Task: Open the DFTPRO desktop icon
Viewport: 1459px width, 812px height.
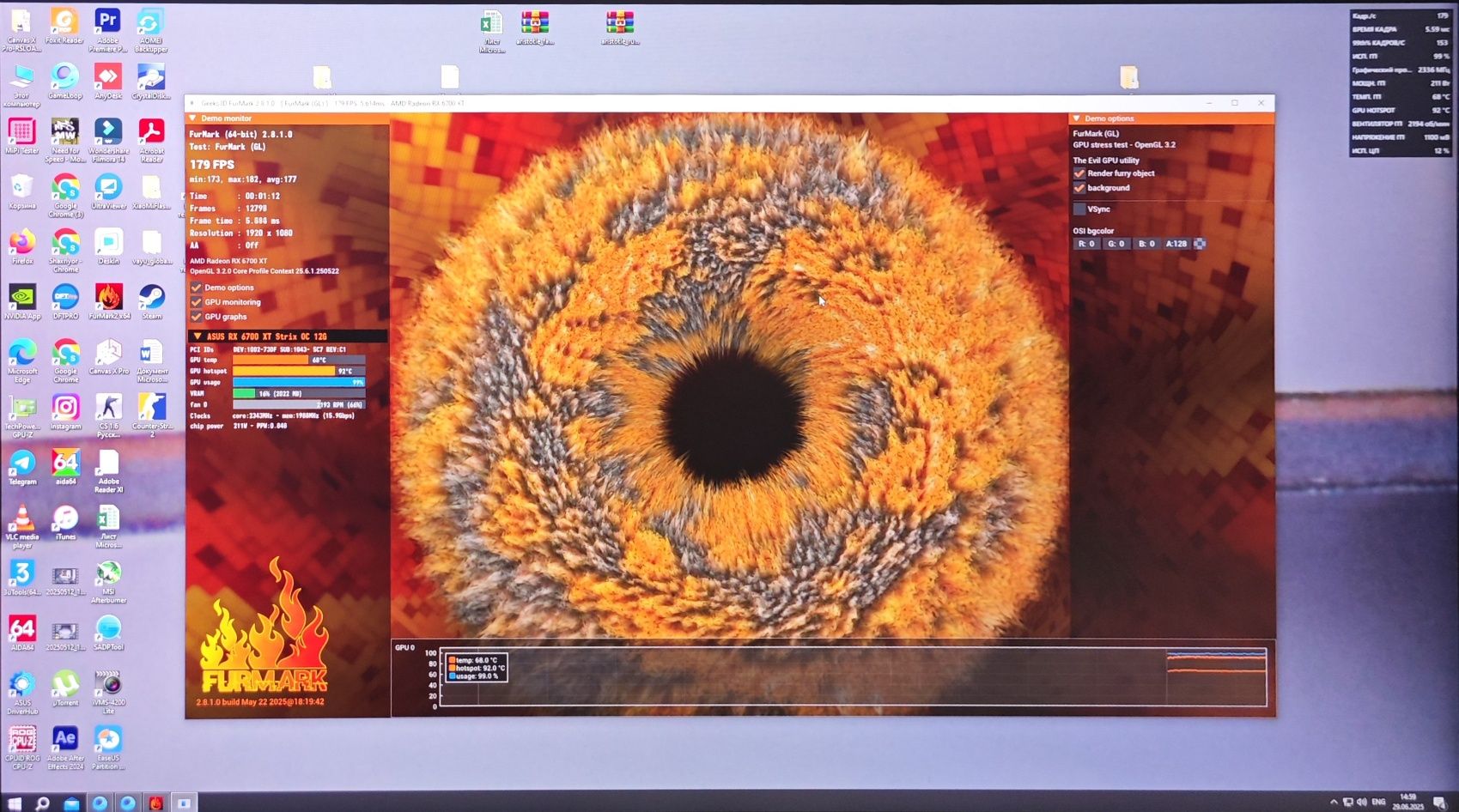Action: click(x=65, y=301)
